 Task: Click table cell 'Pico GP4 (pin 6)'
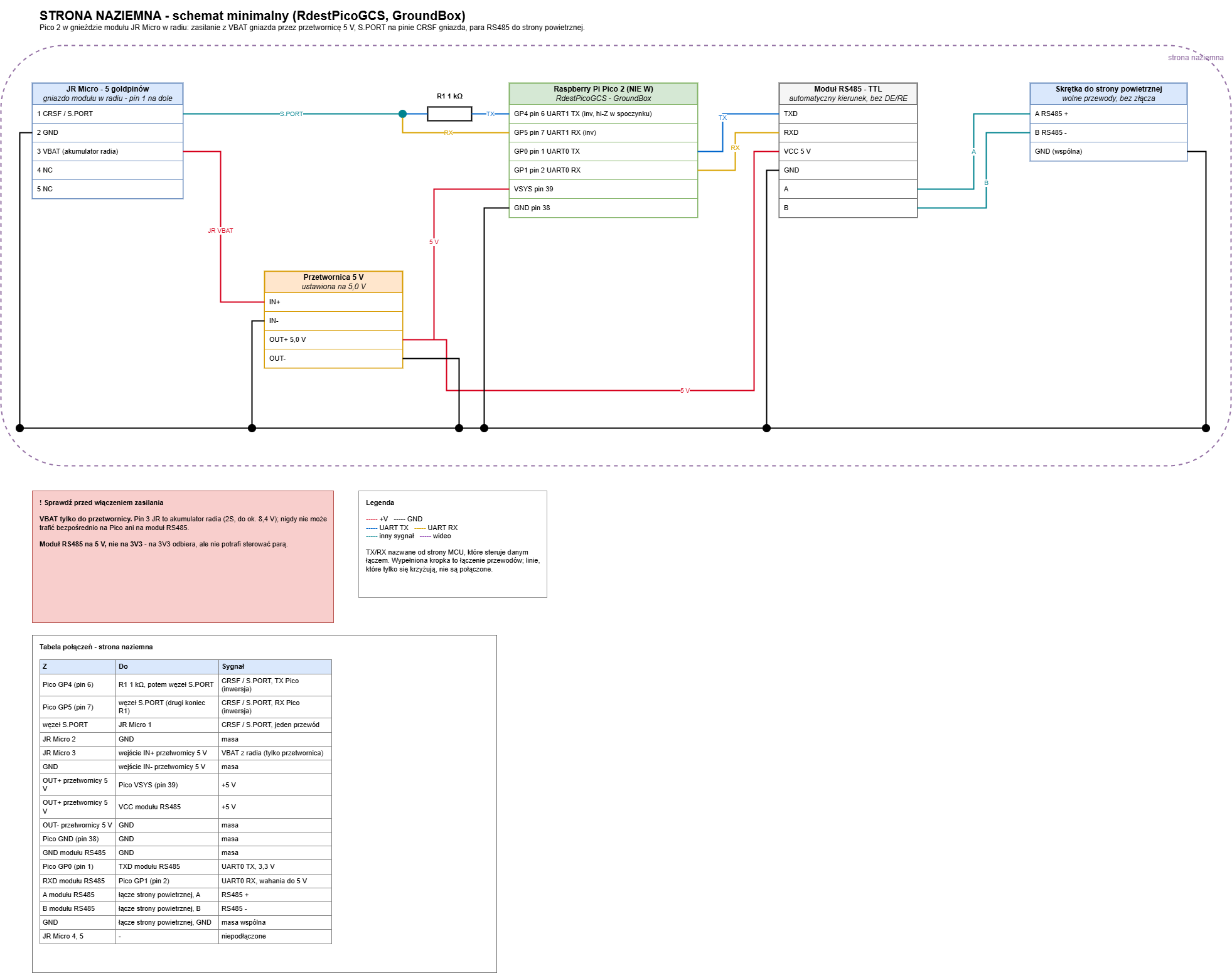coord(78,684)
